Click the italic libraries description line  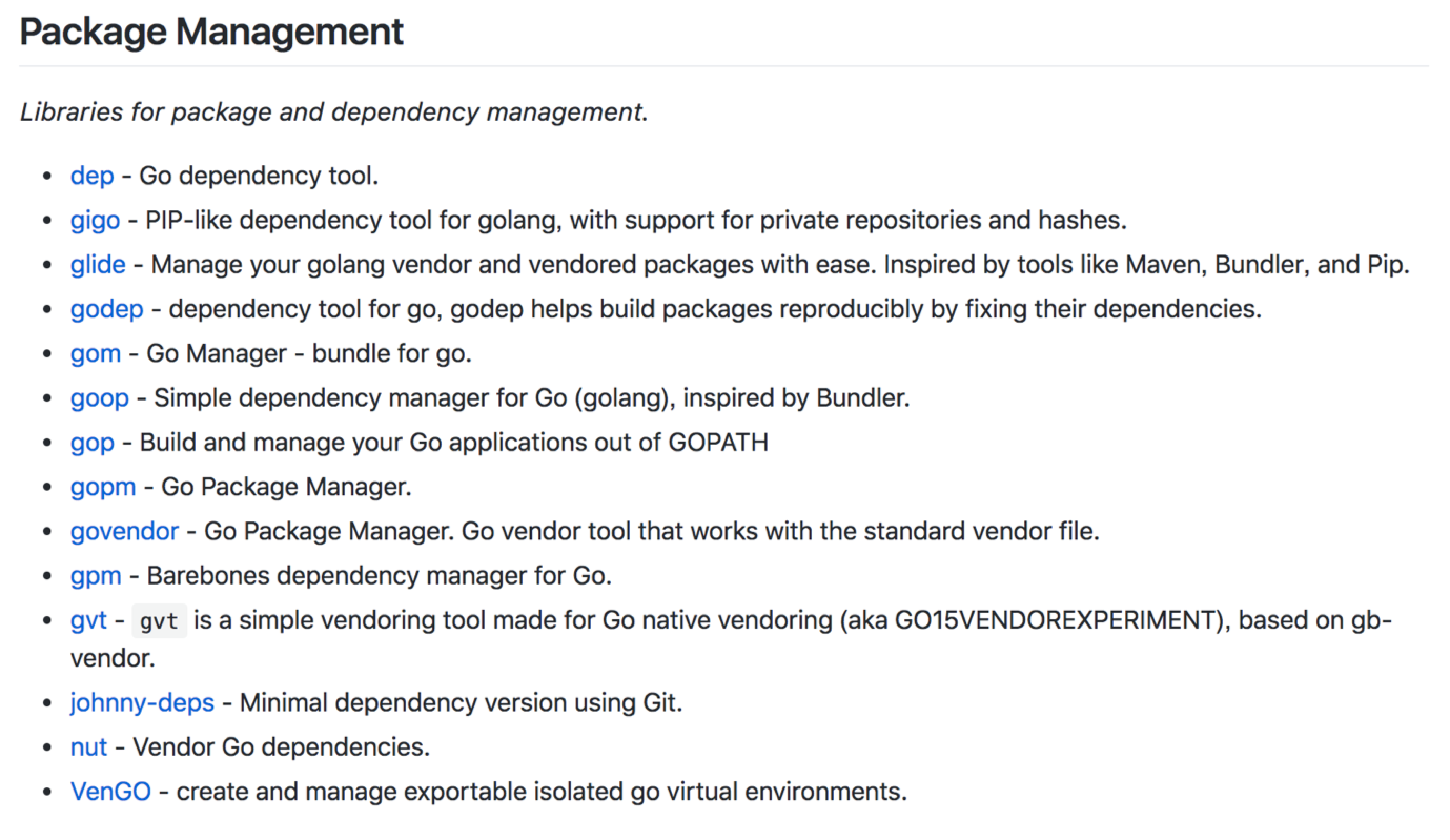click(334, 111)
